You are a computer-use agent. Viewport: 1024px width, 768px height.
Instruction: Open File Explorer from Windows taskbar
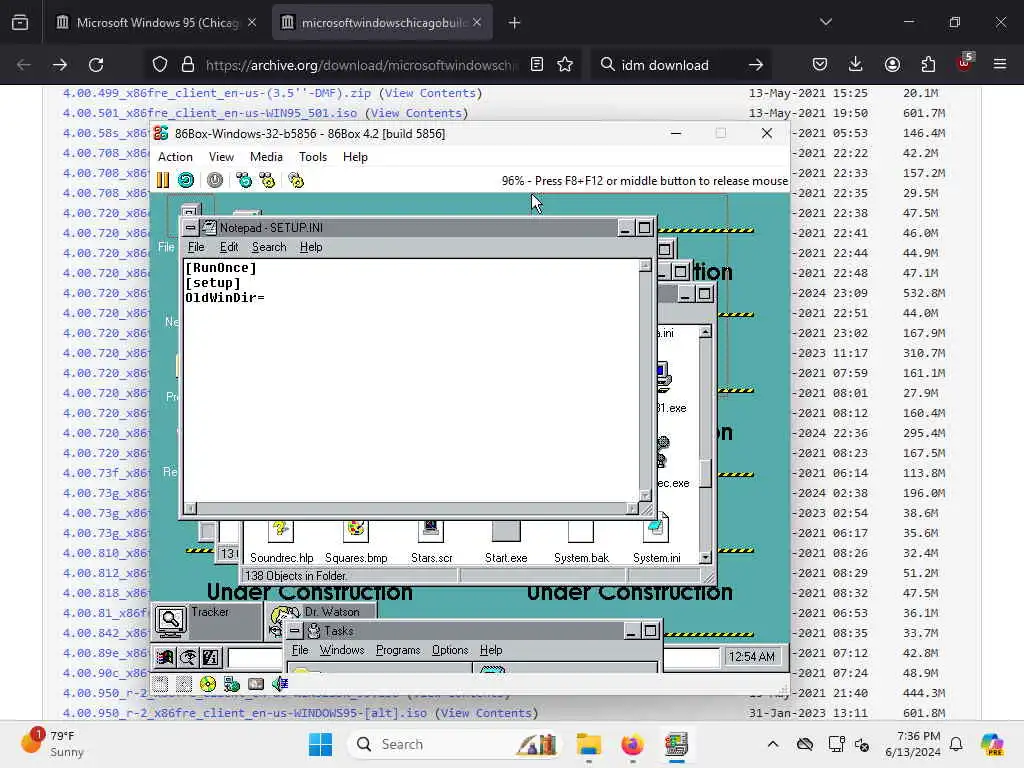[x=588, y=744]
